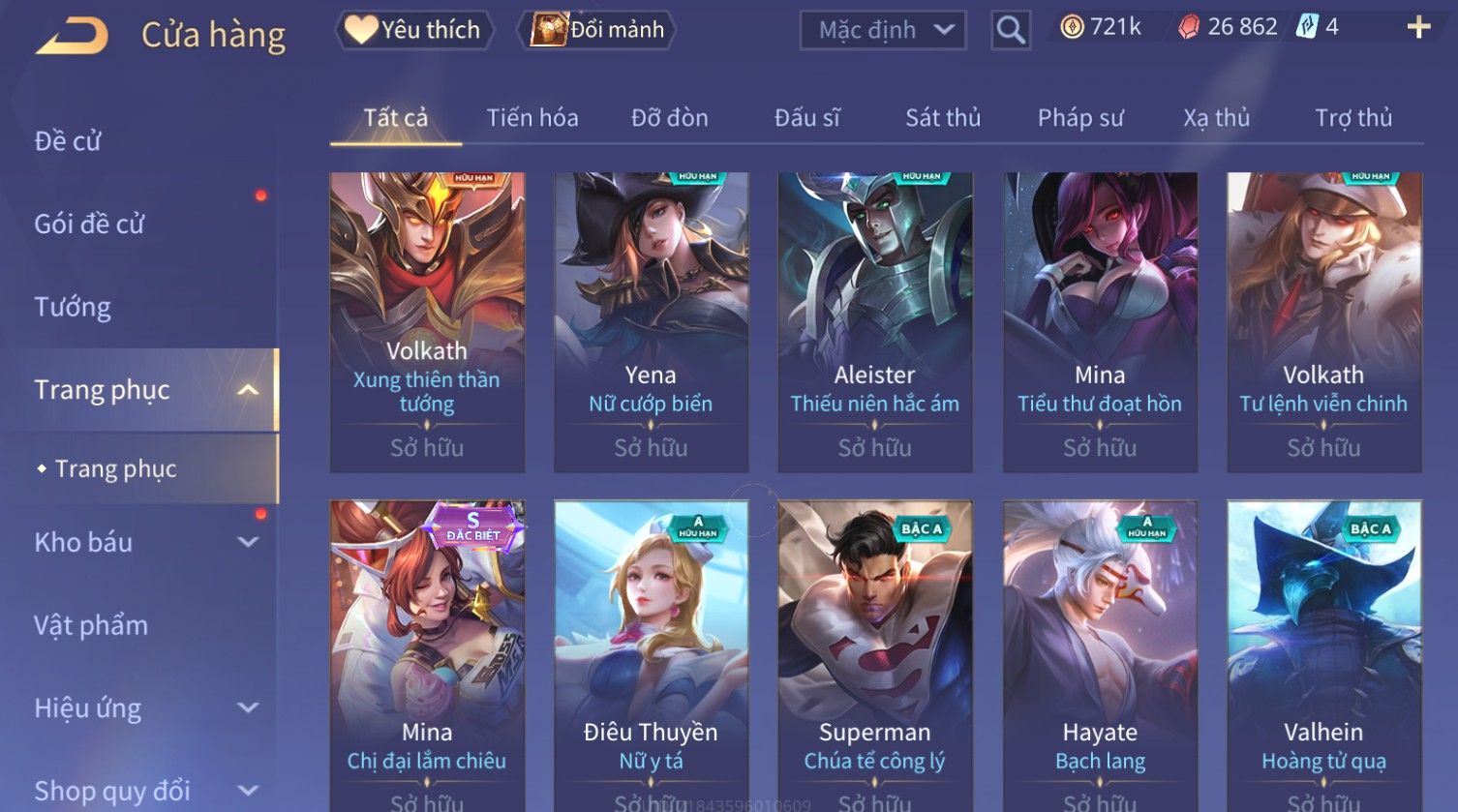
Task: Select the Tiến hóa tab
Action: [532, 118]
